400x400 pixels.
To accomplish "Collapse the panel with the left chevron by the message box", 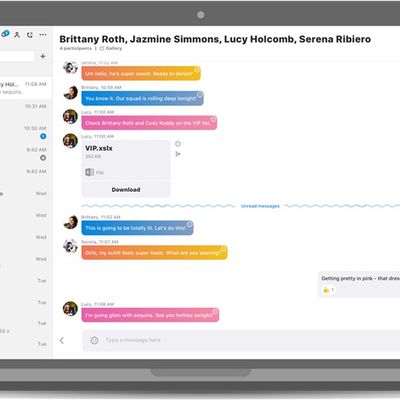I will [62, 340].
